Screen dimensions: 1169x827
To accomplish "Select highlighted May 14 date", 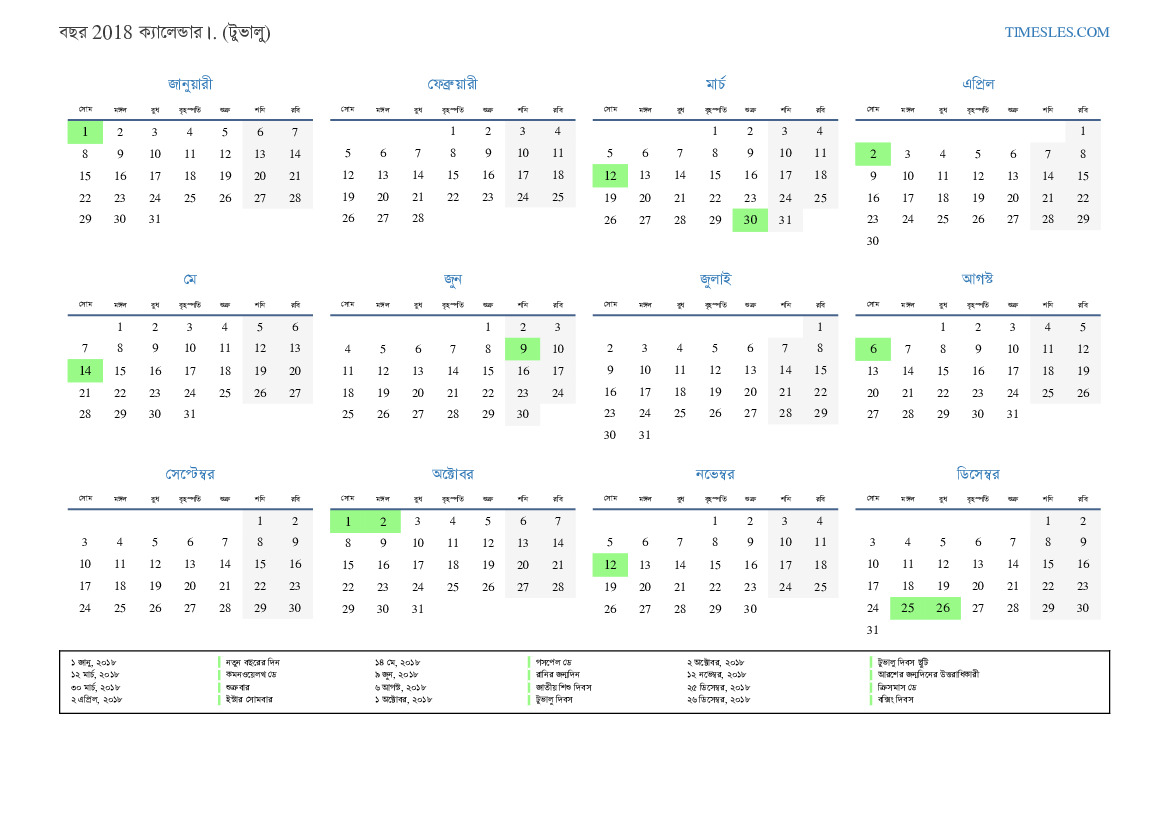I will point(85,371).
